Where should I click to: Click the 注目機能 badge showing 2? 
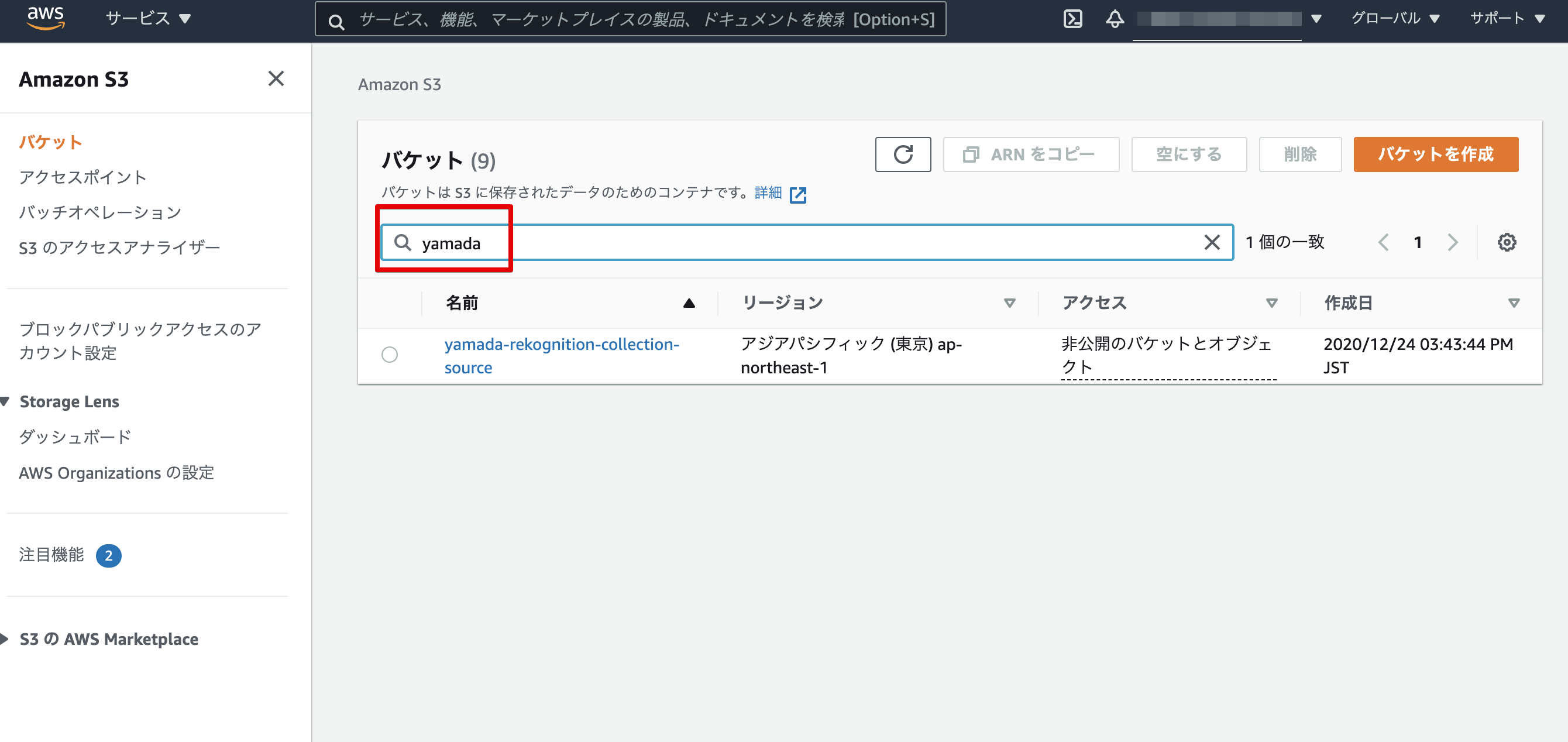(x=108, y=555)
